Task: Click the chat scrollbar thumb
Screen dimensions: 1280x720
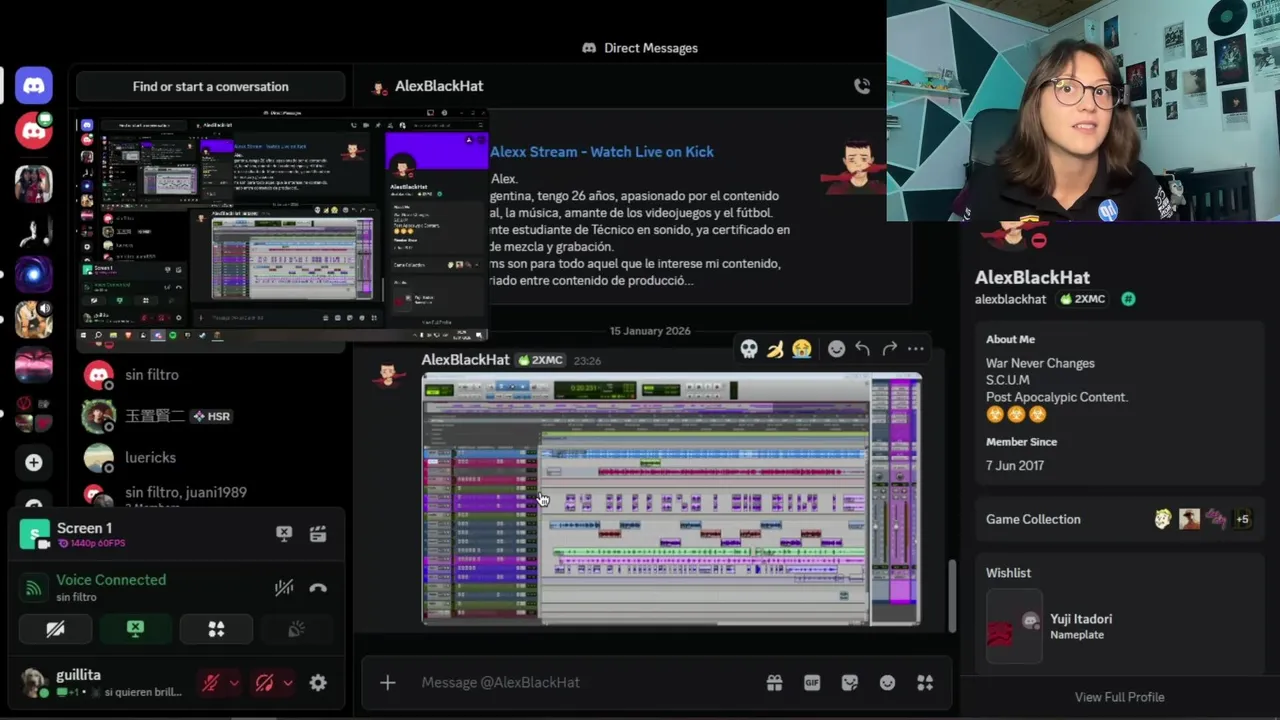Action: pyautogui.click(x=951, y=596)
